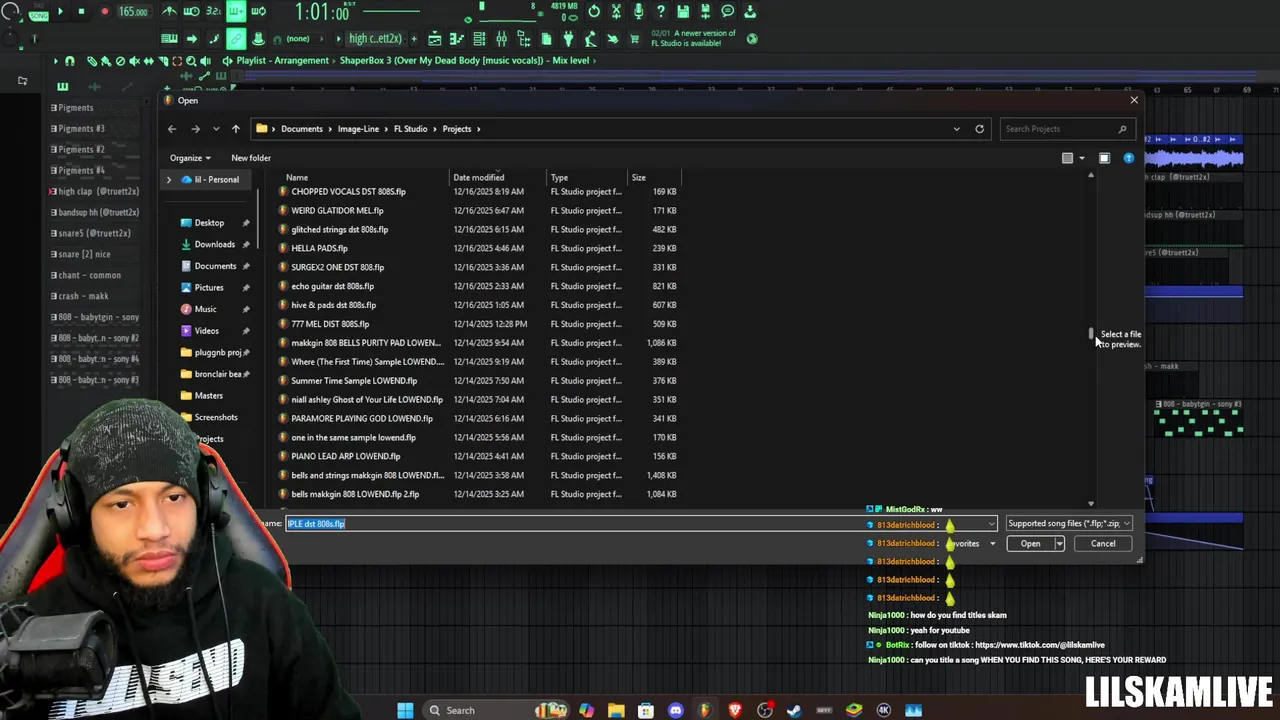Open the Playlist view icon in toolbar
Image resolution: width=1280 pixels, height=720 pixels.
435,38
